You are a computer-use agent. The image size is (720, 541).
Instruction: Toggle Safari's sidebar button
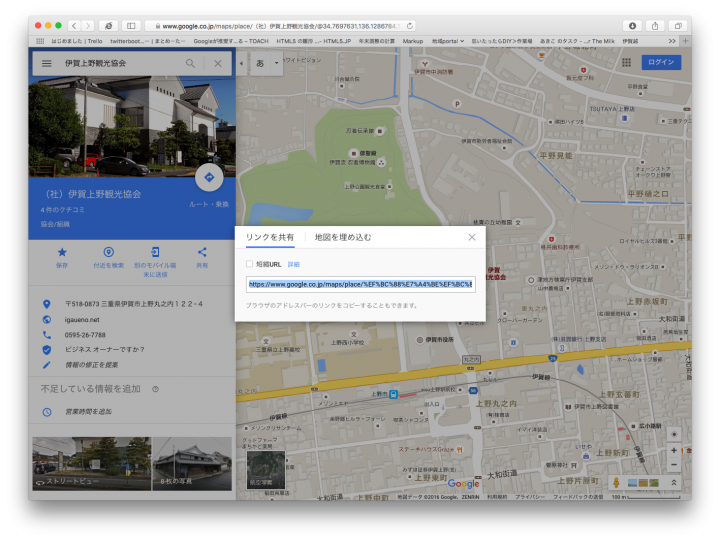[x=131, y=26]
